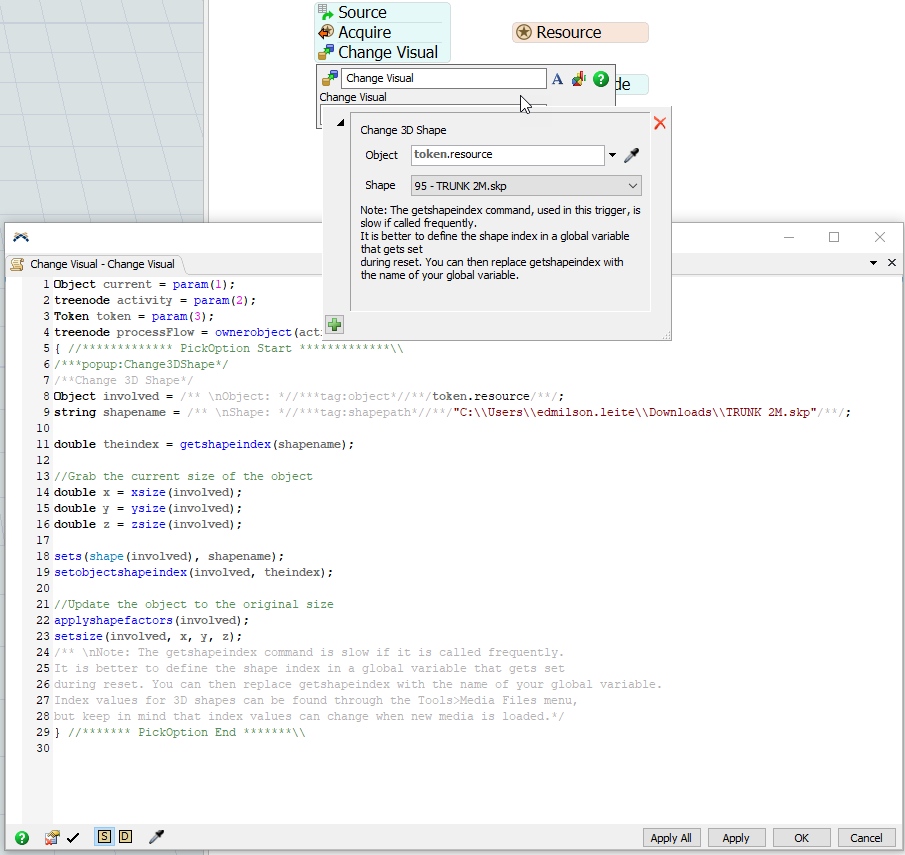The width and height of the screenshot is (905, 855).
Task: Select the Acquire activity in process flow
Action: tap(364, 32)
